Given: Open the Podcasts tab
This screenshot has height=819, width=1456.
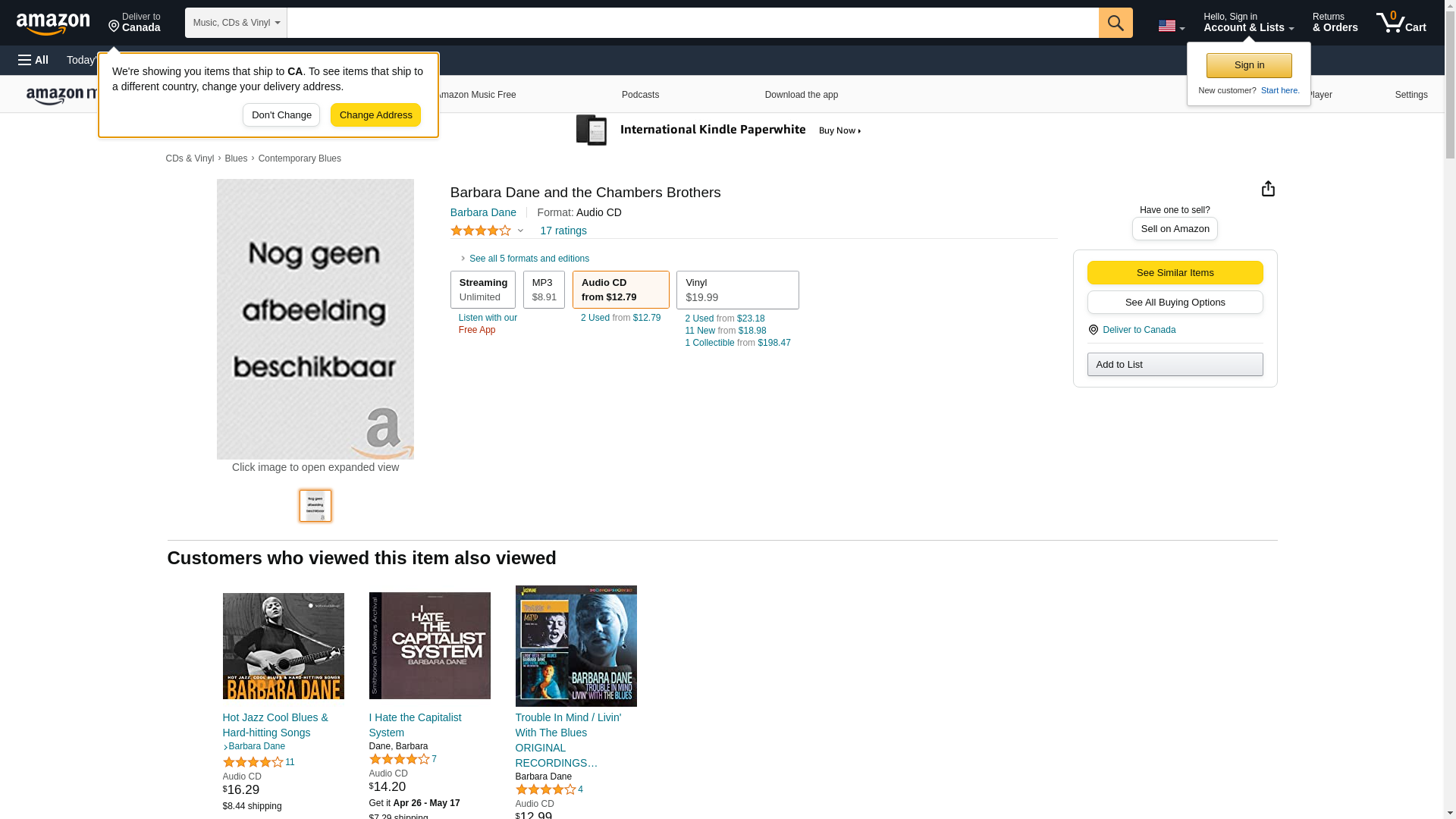Looking at the screenshot, I should pyautogui.click(x=640, y=95).
